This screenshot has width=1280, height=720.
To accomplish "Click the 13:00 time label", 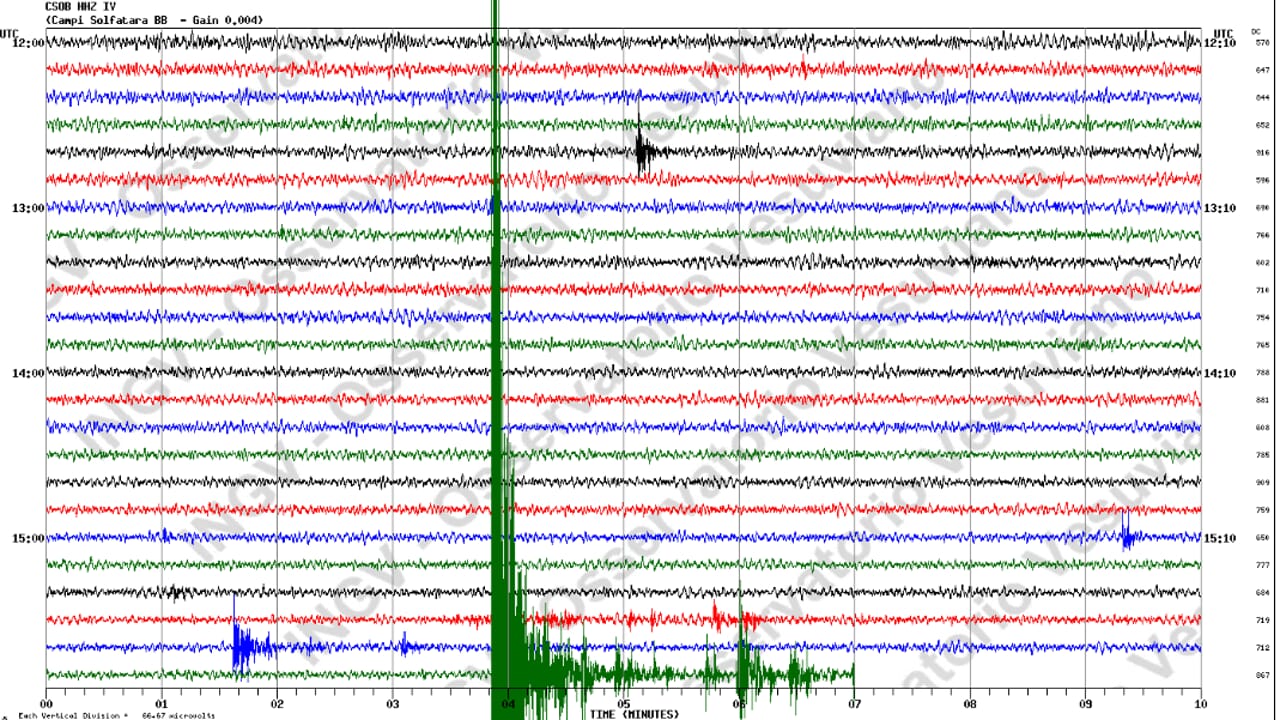I will click(27, 208).
